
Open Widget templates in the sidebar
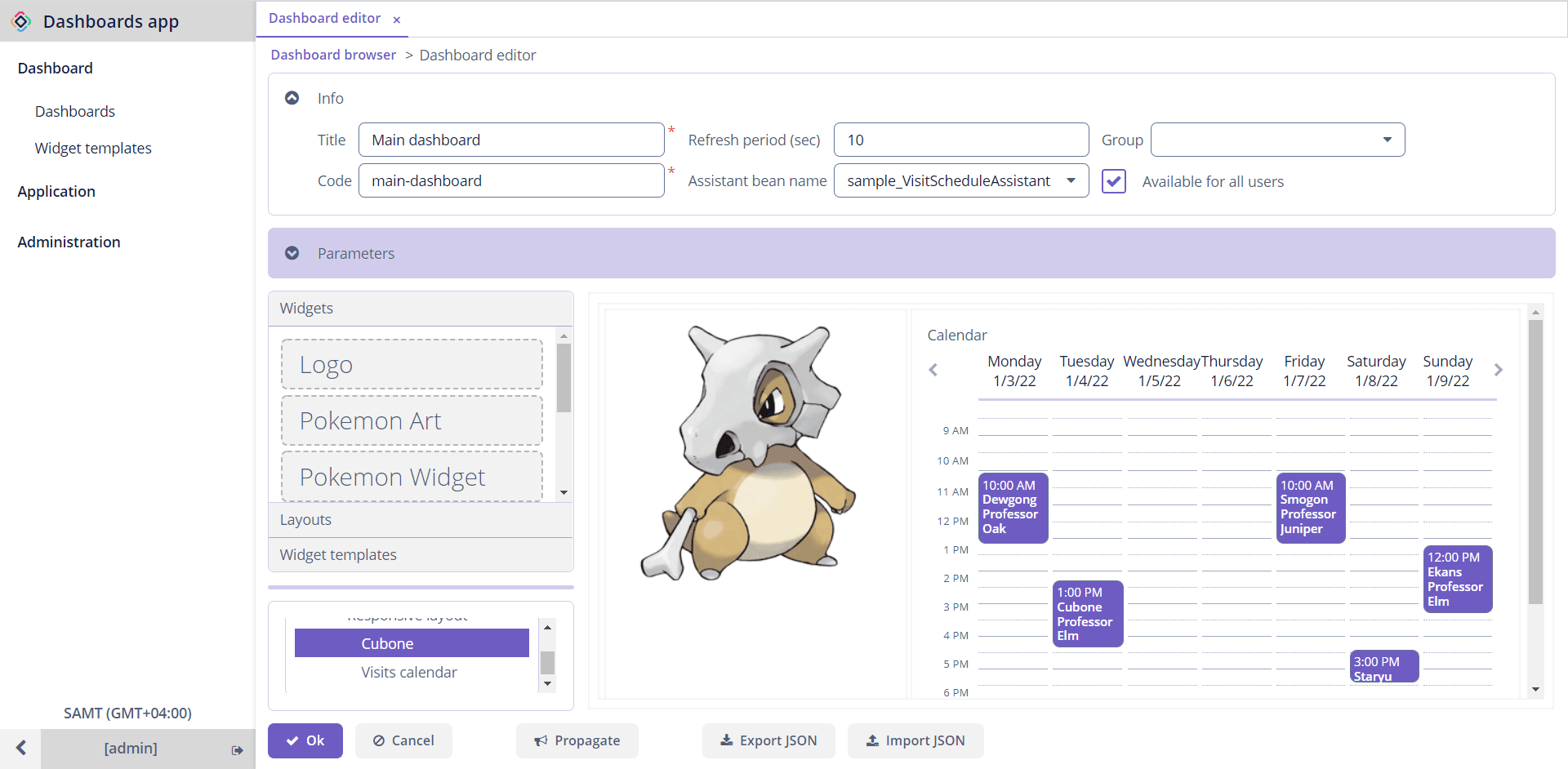pos(93,148)
